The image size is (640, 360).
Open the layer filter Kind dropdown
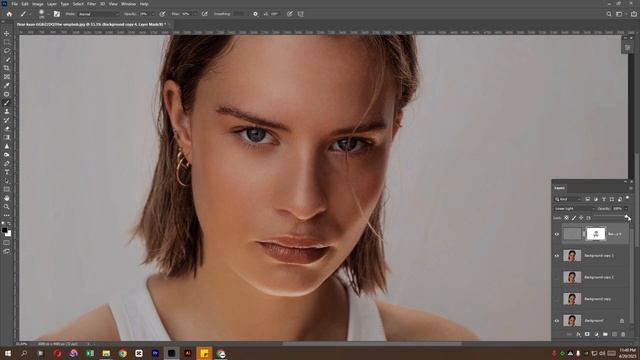tap(567, 199)
